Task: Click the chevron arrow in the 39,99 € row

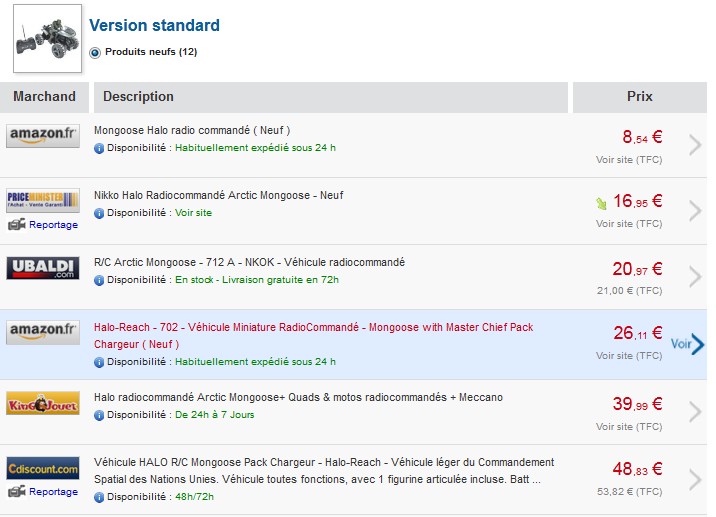Action: (x=695, y=412)
